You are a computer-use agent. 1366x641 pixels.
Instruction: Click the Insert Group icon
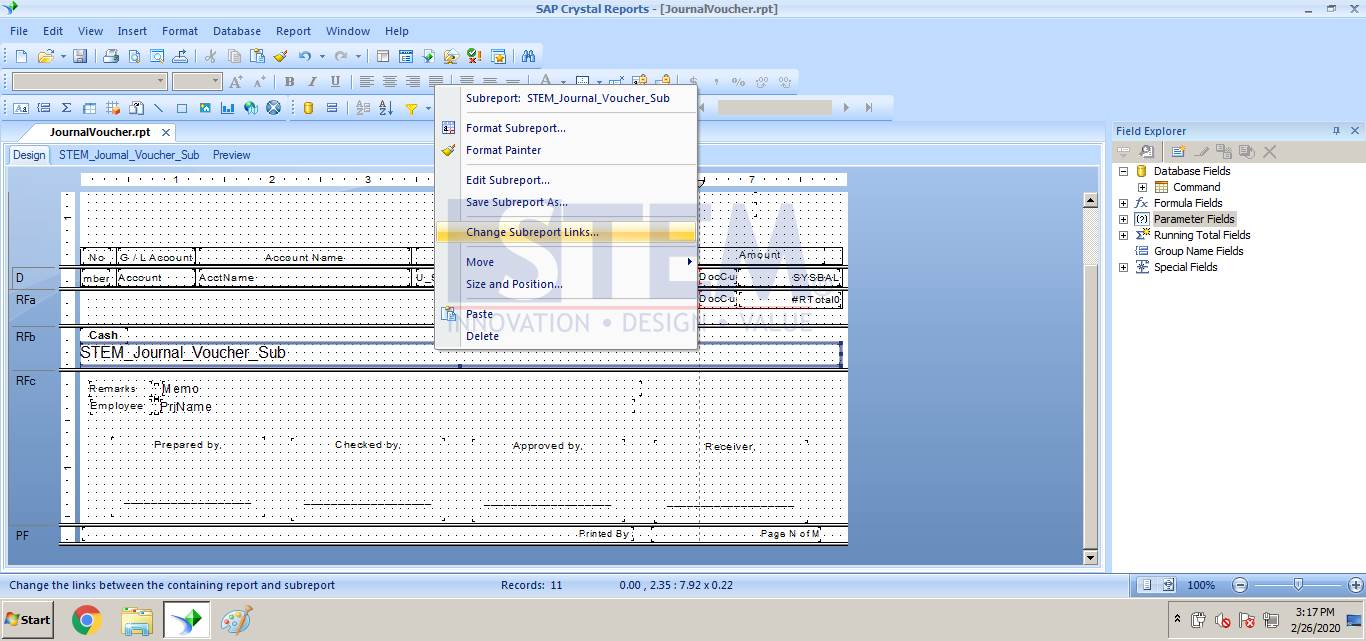43,108
